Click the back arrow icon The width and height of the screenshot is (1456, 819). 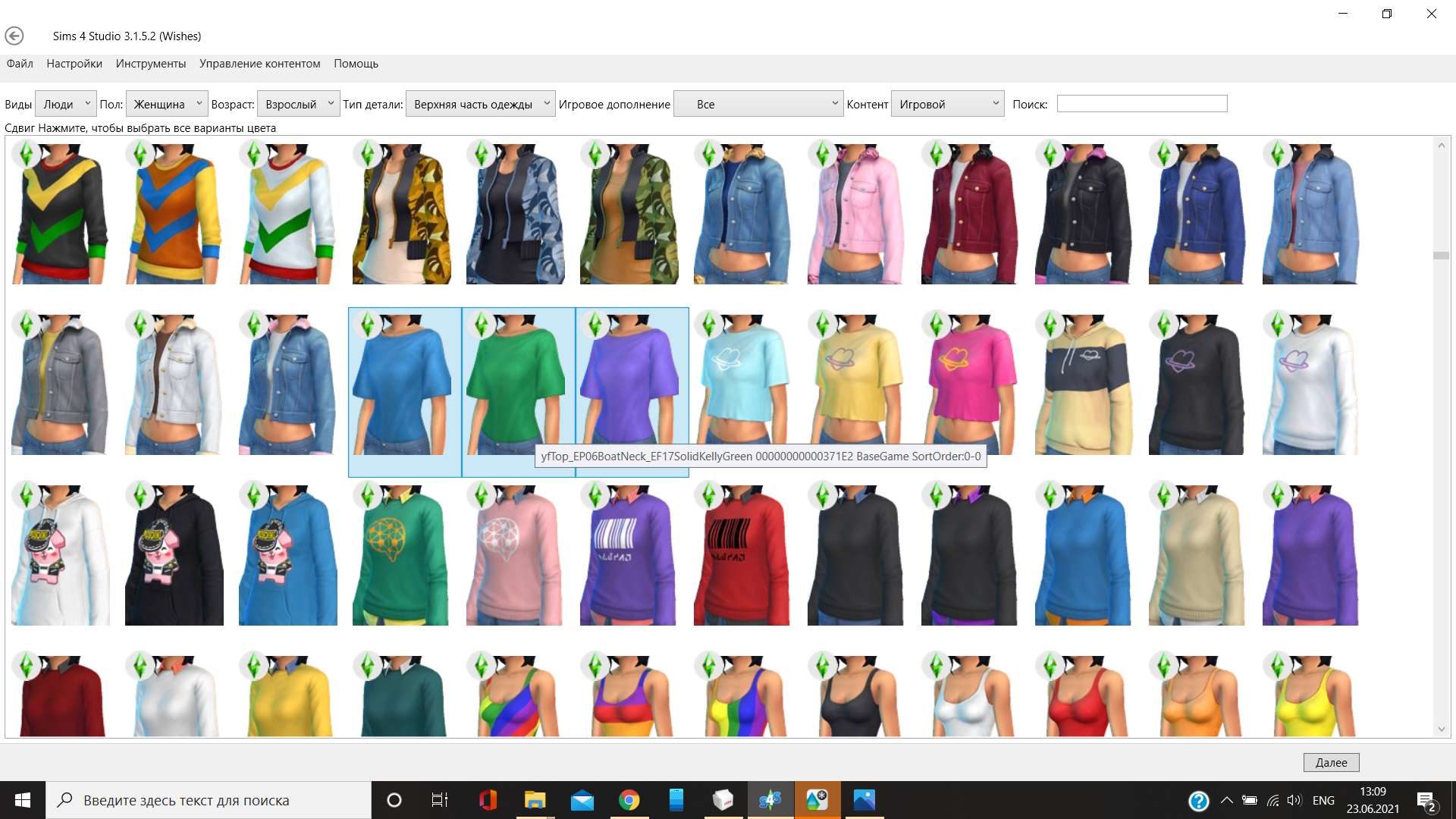coord(14,36)
